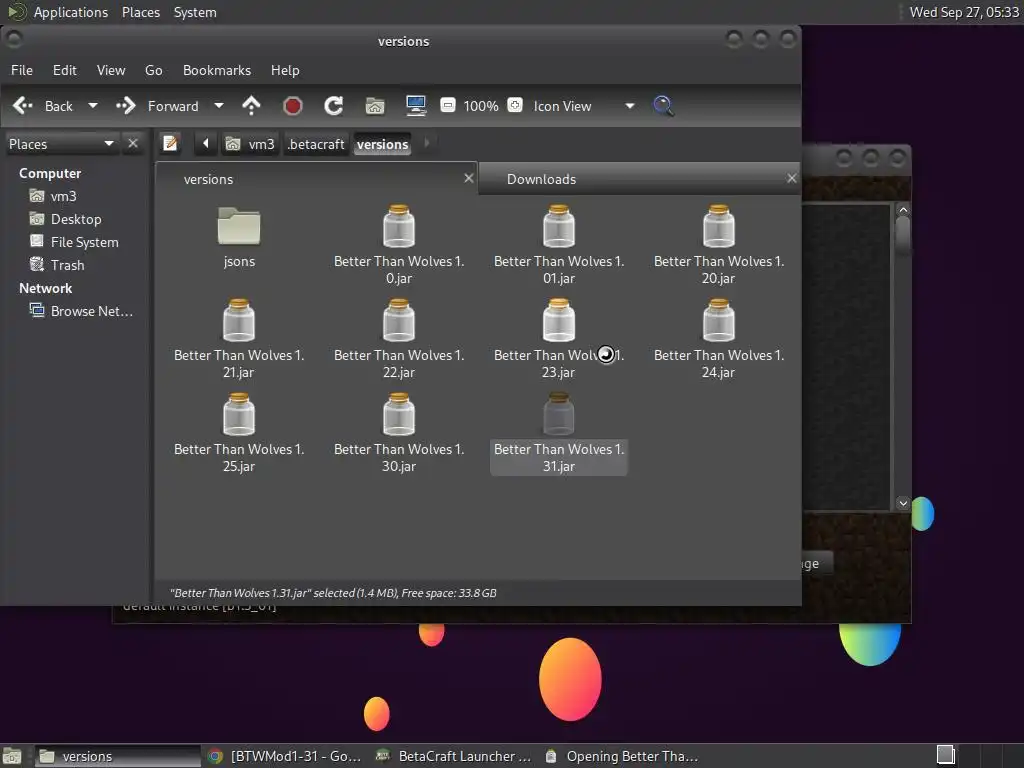Select Better Than Wolves 1.01.jar icon
Image resolution: width=1024 pixels, height=768 pixels.
click(559, 226)
